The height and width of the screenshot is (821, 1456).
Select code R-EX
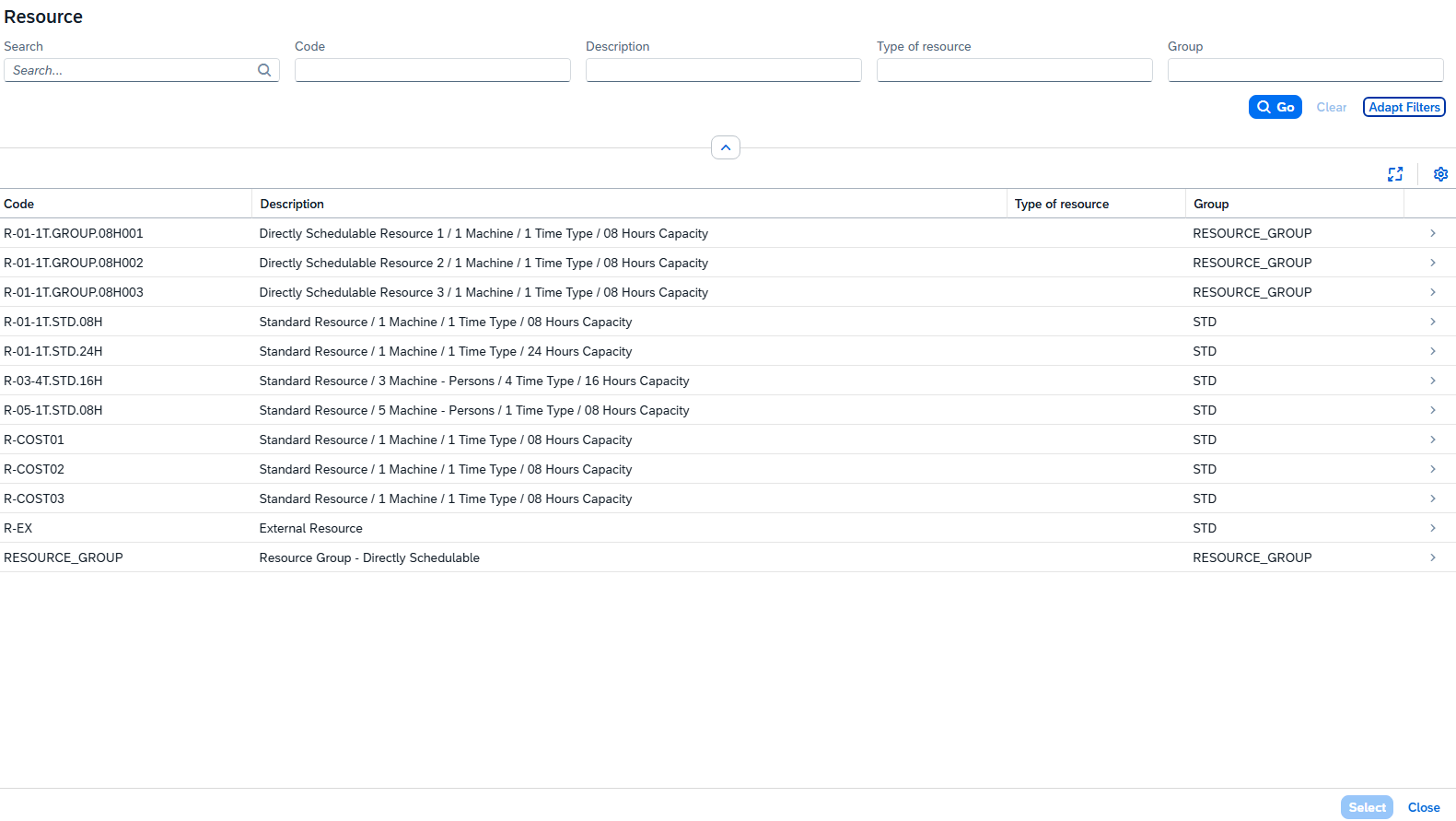tap(18, 528)
